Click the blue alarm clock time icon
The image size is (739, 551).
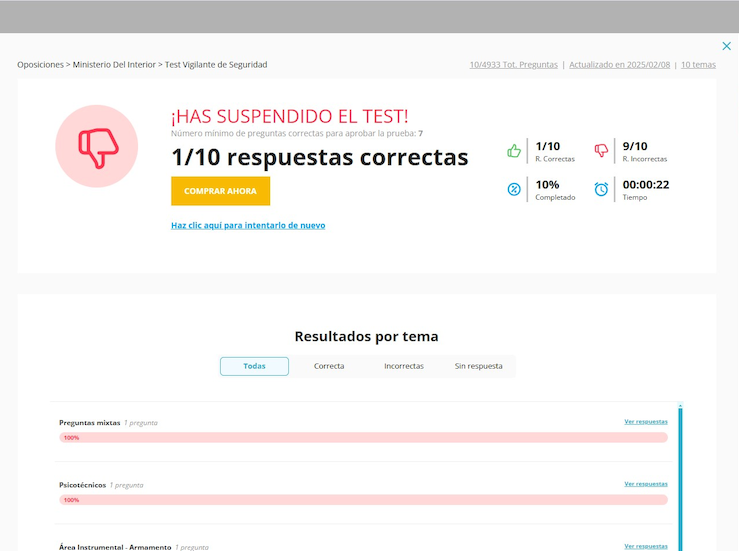[x=601, y=189]
